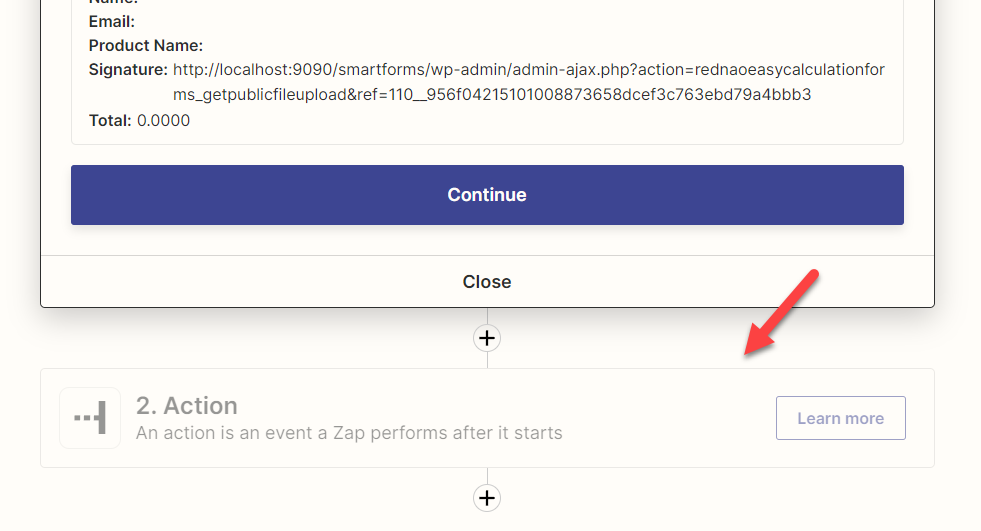The height and width of the screenshot is (531, 981).
Task: Click the Signature localhost URL value
Action: pos(529,82)
